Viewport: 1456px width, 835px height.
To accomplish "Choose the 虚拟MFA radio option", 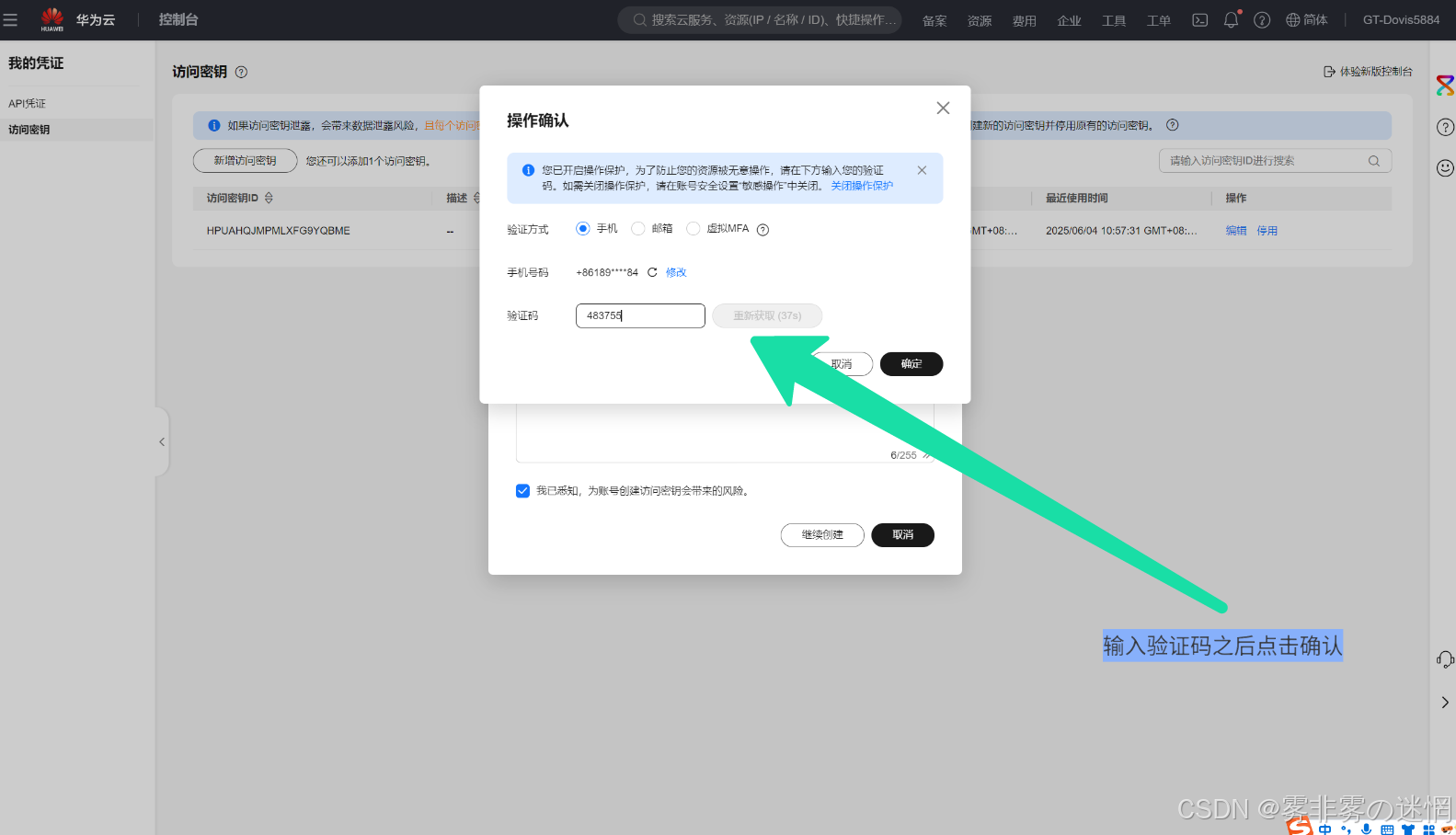I will [x=693, y=229].
